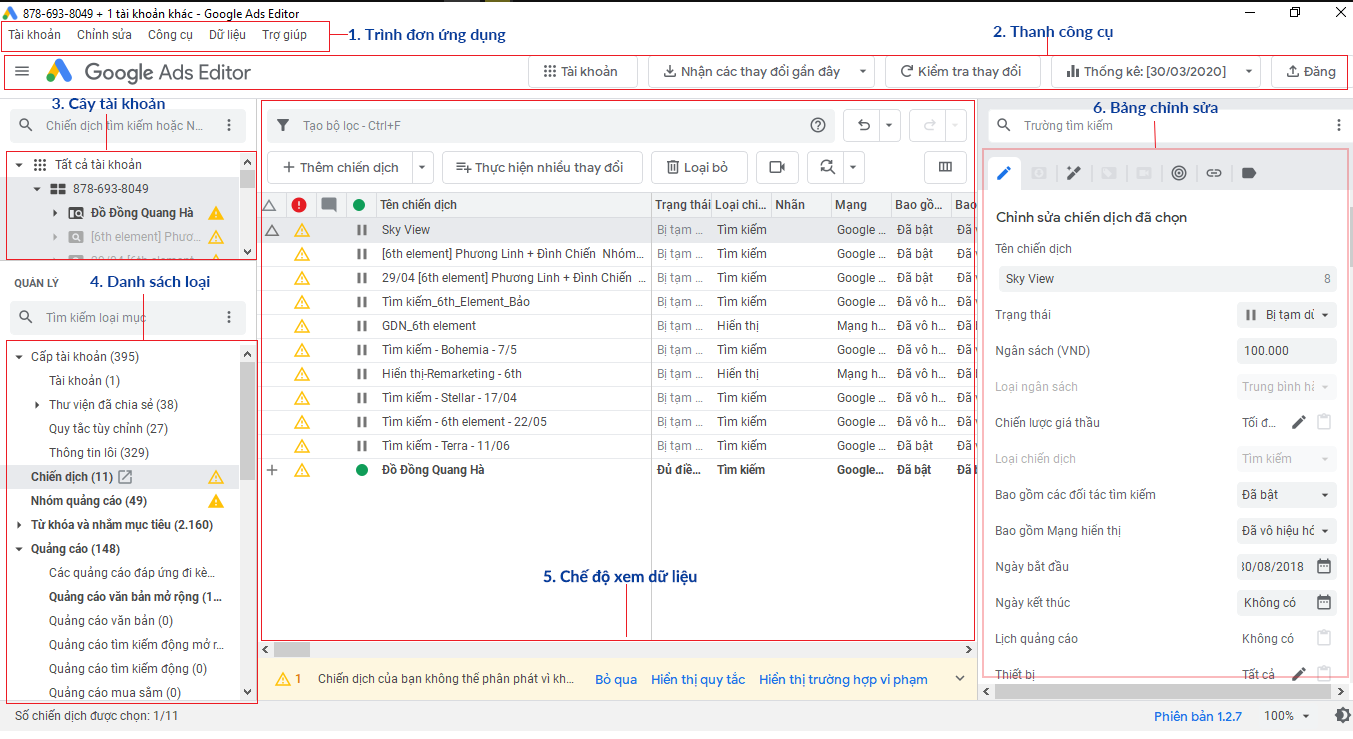Expand Từ khóa và nhắm mục tiêu category
The height and width of the screenshot is (739, 1353).
click(x=19, y=525)
